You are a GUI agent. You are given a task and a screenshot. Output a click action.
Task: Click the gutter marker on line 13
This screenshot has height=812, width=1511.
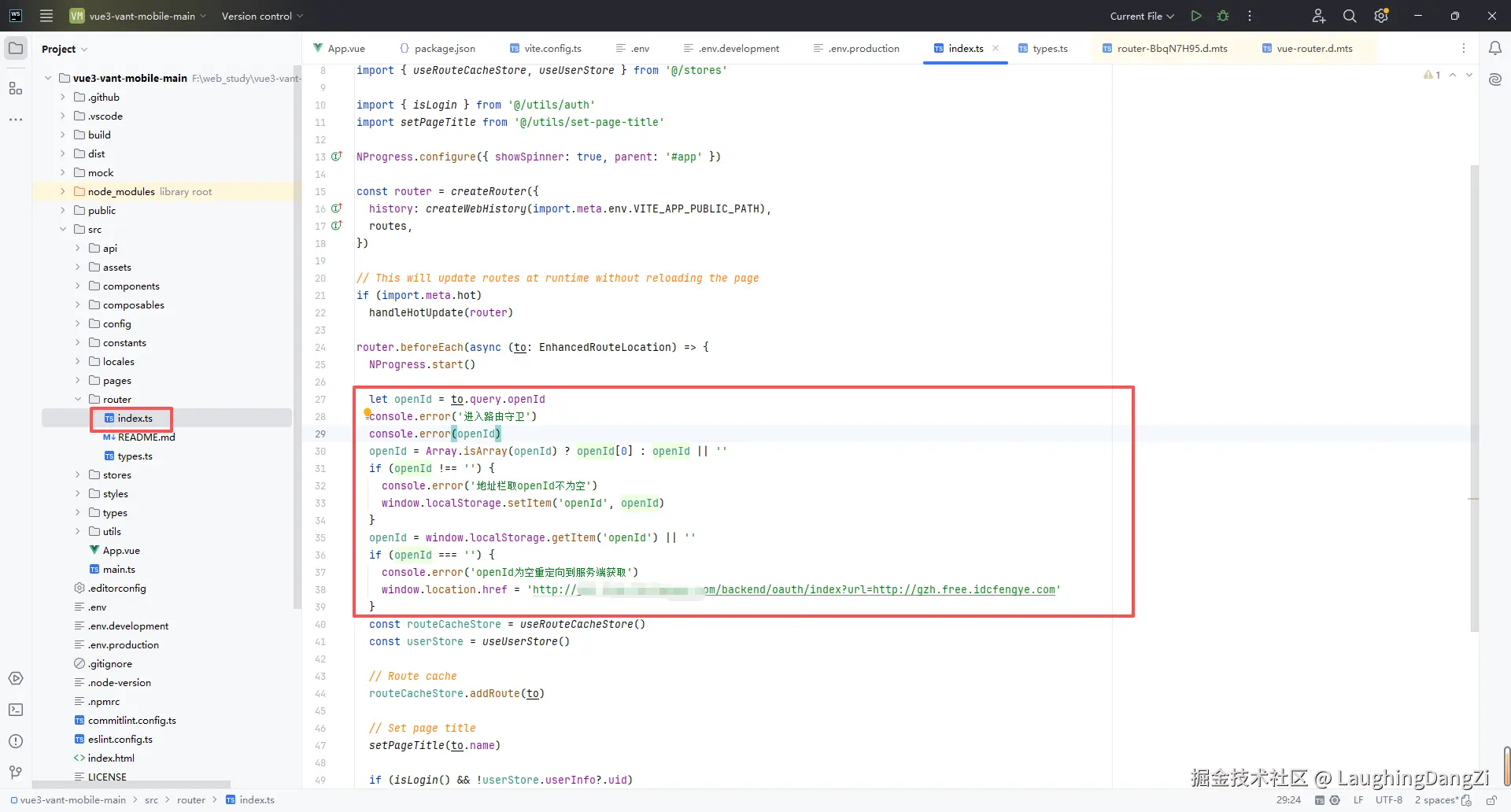pyautogui.click(x=337, y=157)
